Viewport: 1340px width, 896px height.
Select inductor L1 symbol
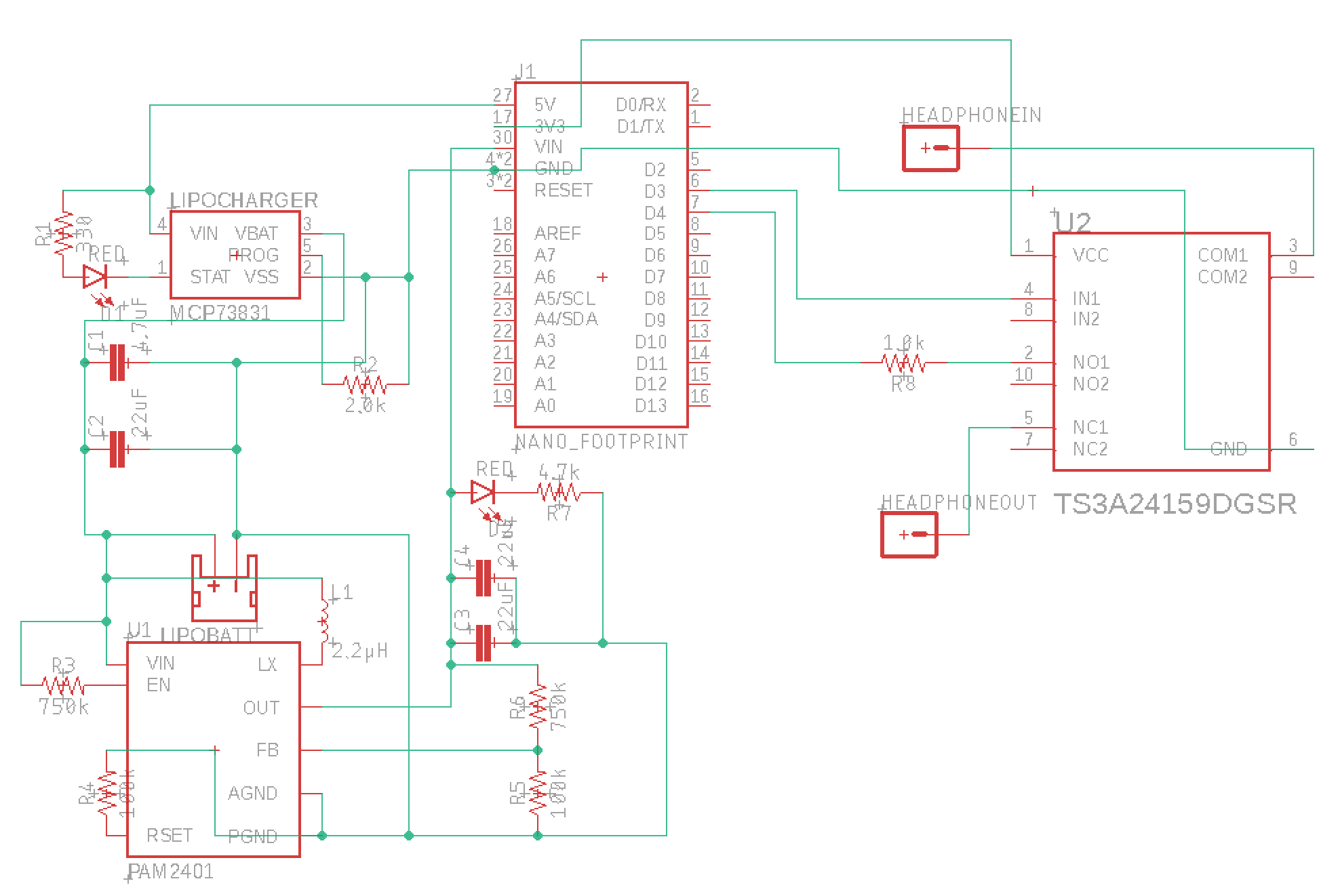click(323, 622)
